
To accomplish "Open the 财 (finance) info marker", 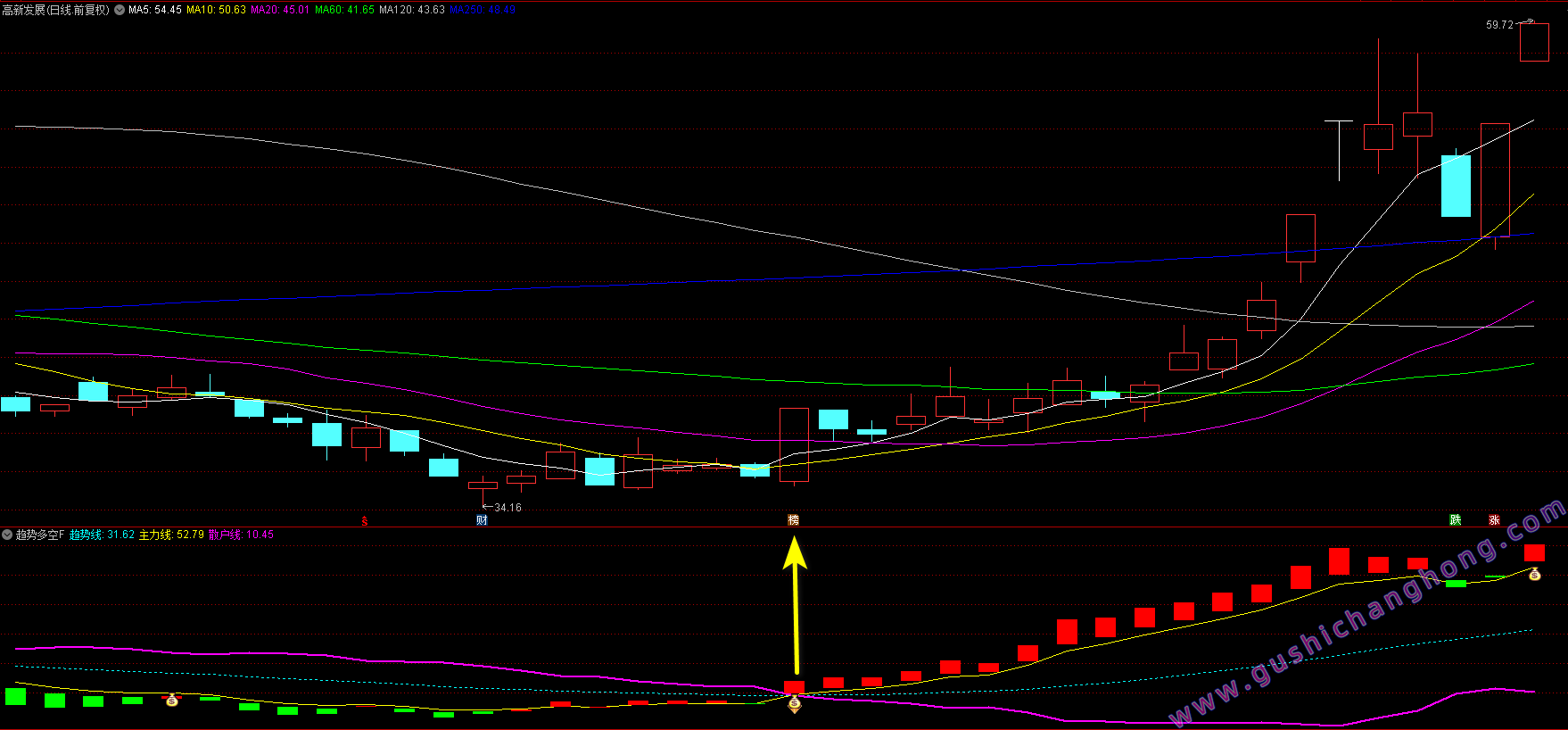I will pyautogui.click(x=482, y=520).
